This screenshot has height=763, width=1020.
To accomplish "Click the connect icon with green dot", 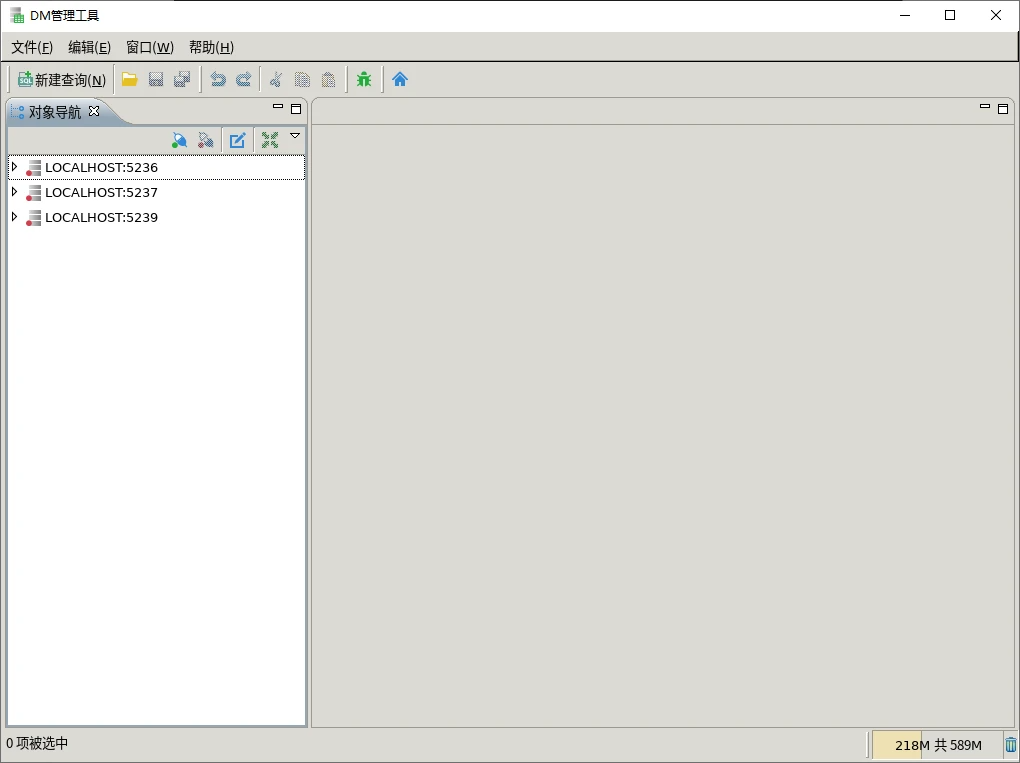I will tap(179, 141).
